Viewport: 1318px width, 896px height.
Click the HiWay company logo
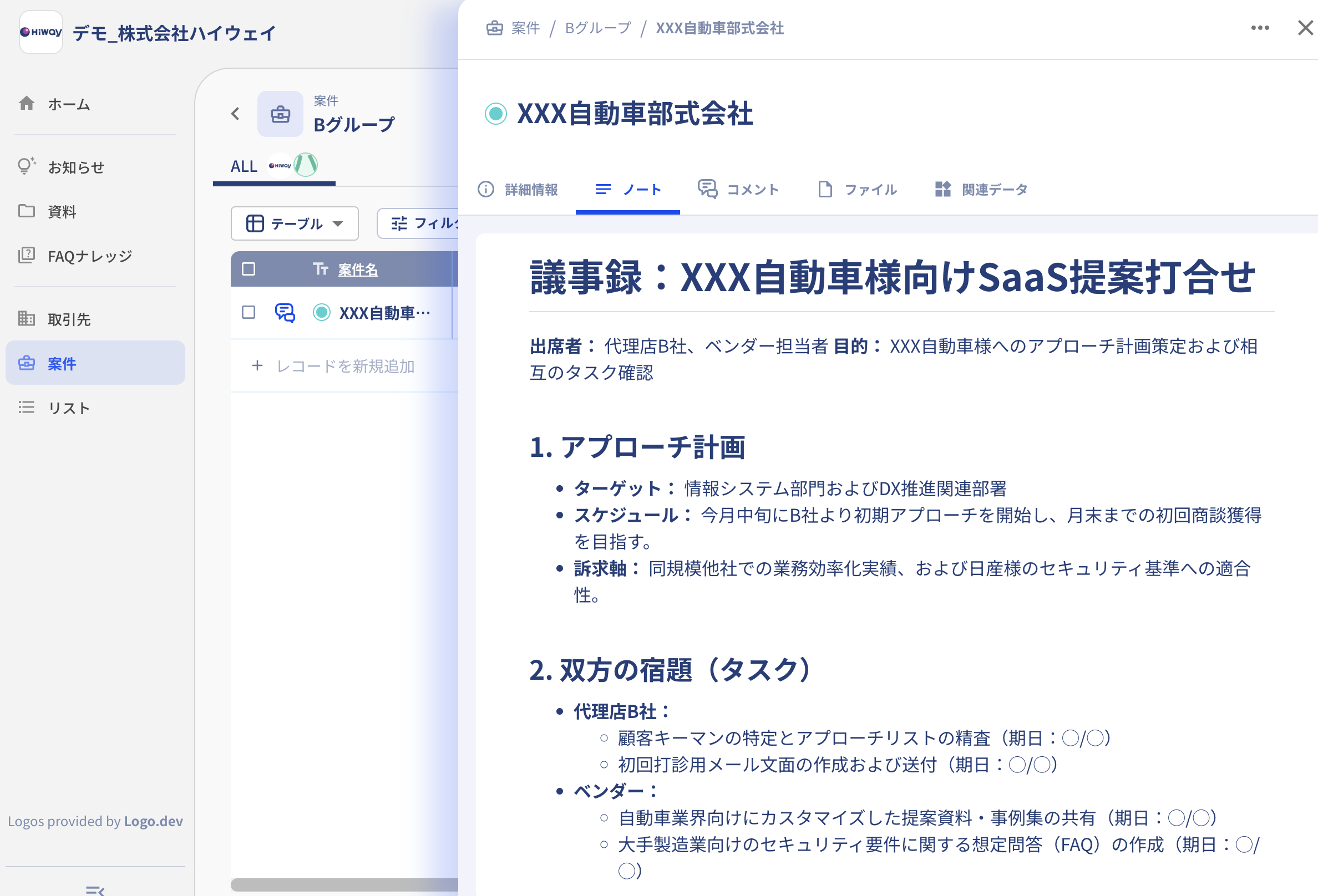click(41, 32)
